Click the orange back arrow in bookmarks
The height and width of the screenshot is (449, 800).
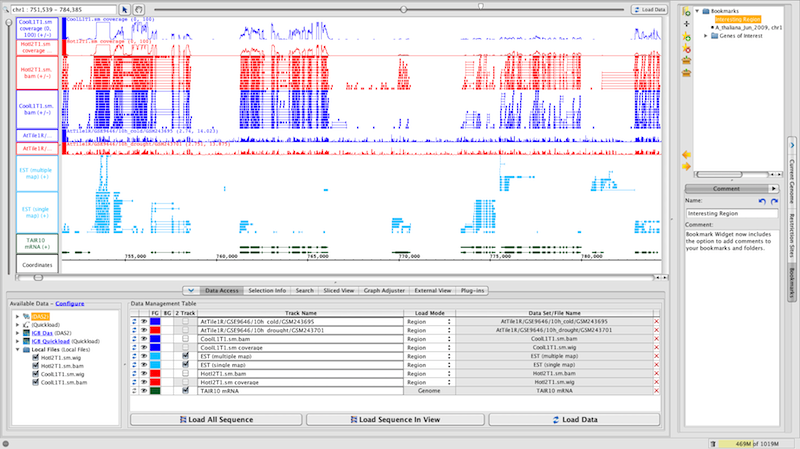(x=686, y=154)
